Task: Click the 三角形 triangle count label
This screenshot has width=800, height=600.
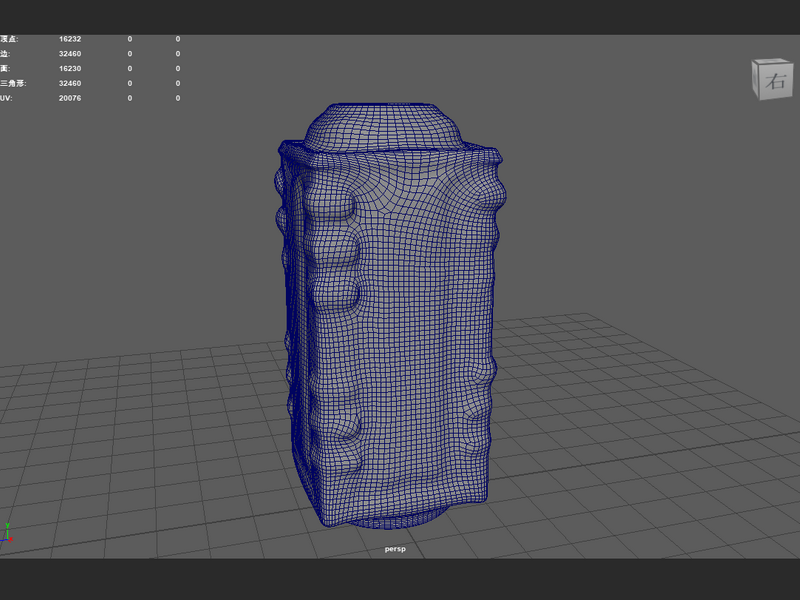Action: 13,83
